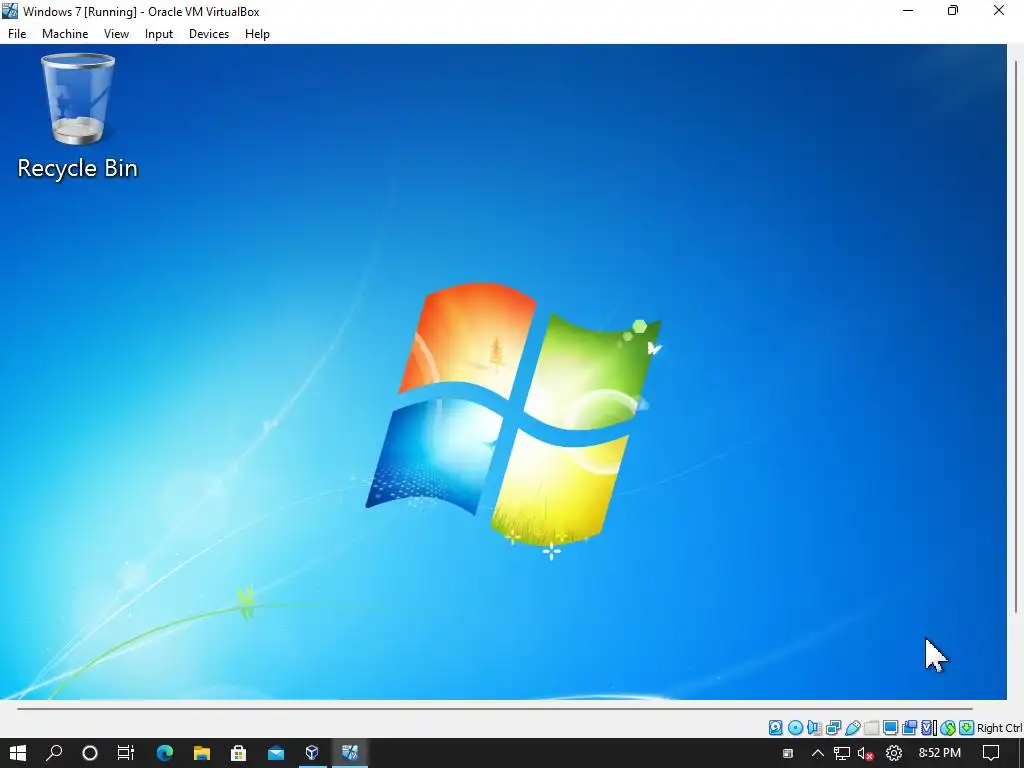
Task: Click the hard disk activity indicator
Action: tap(776, 728)
